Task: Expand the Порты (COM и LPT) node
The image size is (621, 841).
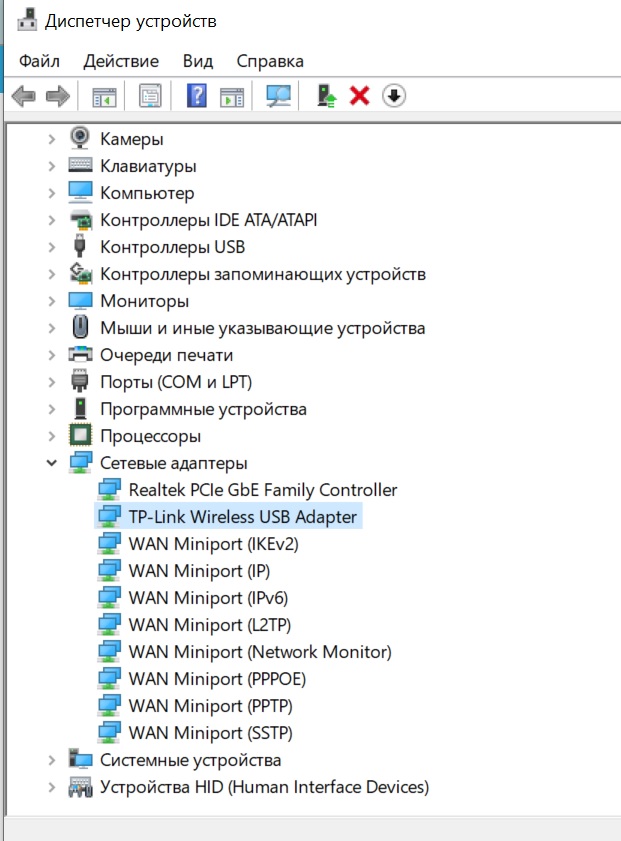Action: click(51, 382)
